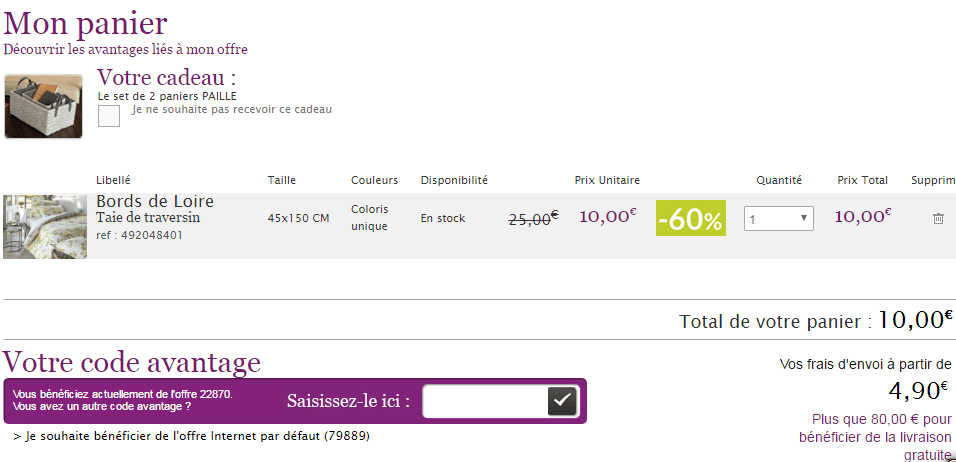Click the 'Quantité' column header
Image resolution: width=956 pixels, height=462 pixels.
779,180
